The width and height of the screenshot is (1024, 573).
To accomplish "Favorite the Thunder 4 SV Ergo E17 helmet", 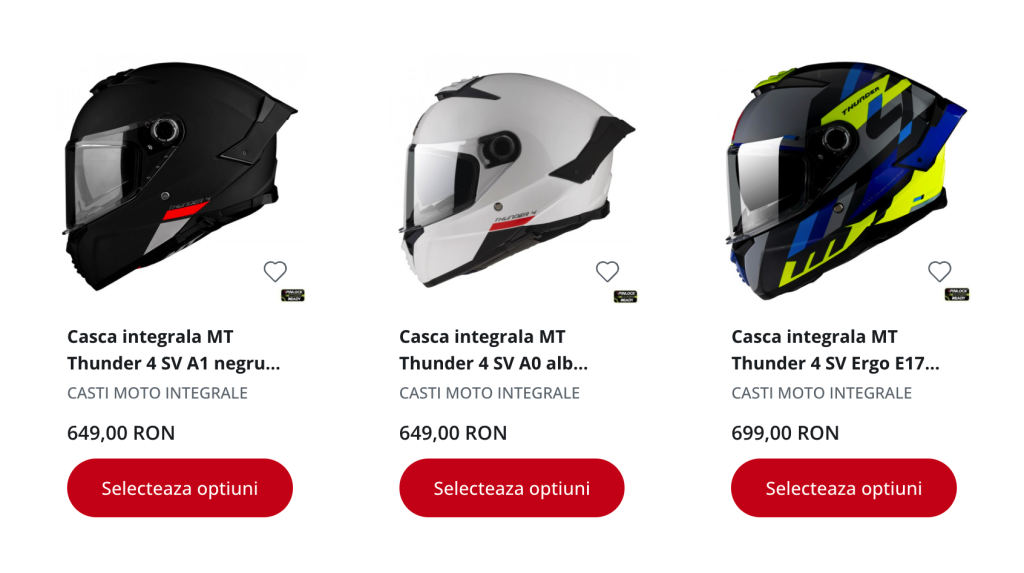I will (x=940, y=271).
